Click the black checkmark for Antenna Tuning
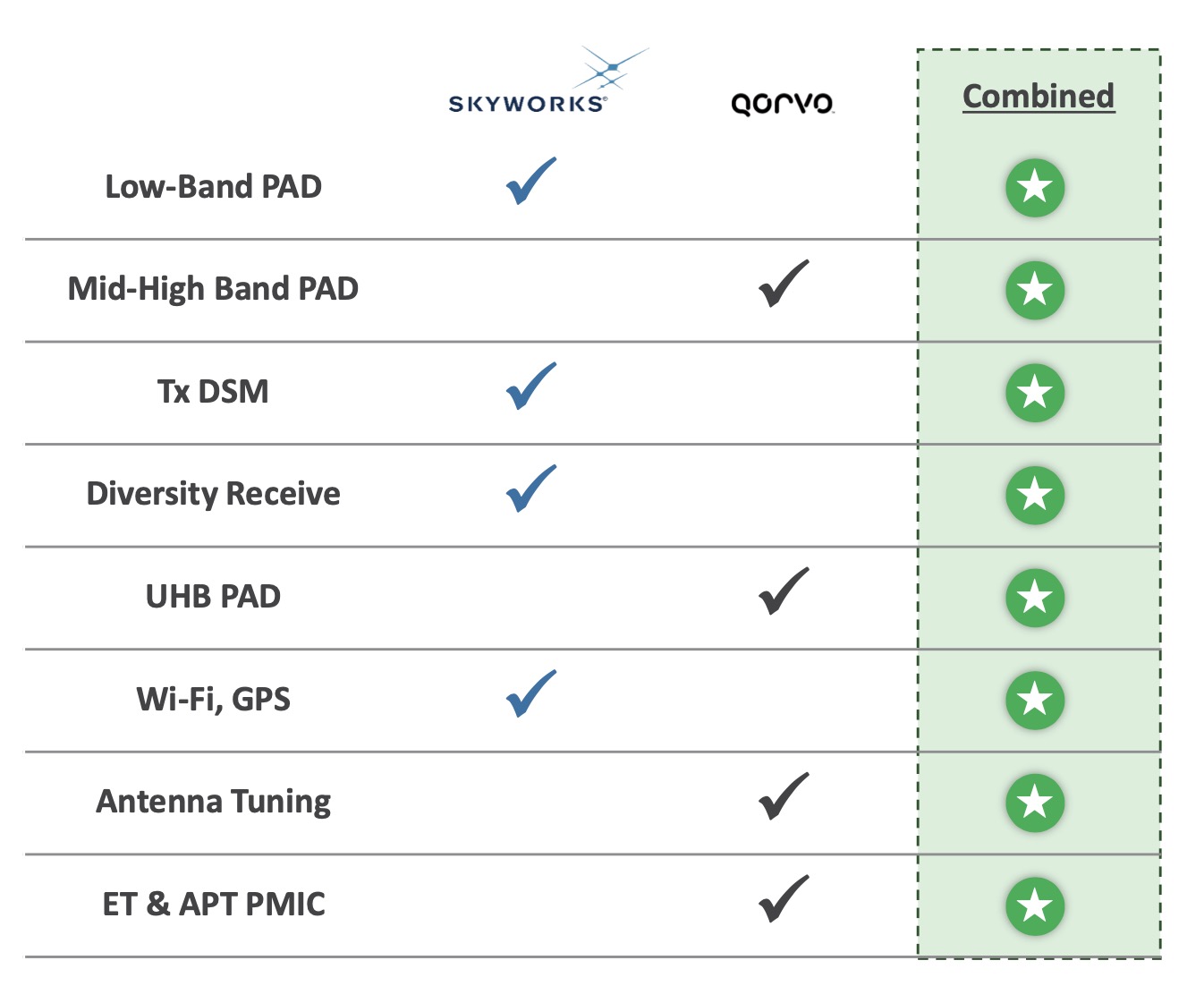Image resolution: width=1204 pixels, height=986 pixels. (x=784, y=796)
